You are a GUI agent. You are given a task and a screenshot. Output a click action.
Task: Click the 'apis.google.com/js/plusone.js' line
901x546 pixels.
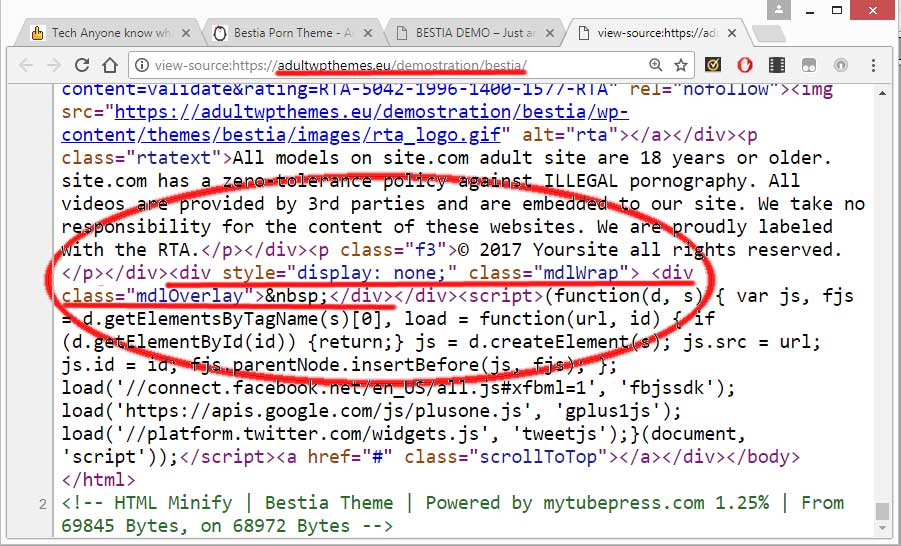click(x=372, y=410)
